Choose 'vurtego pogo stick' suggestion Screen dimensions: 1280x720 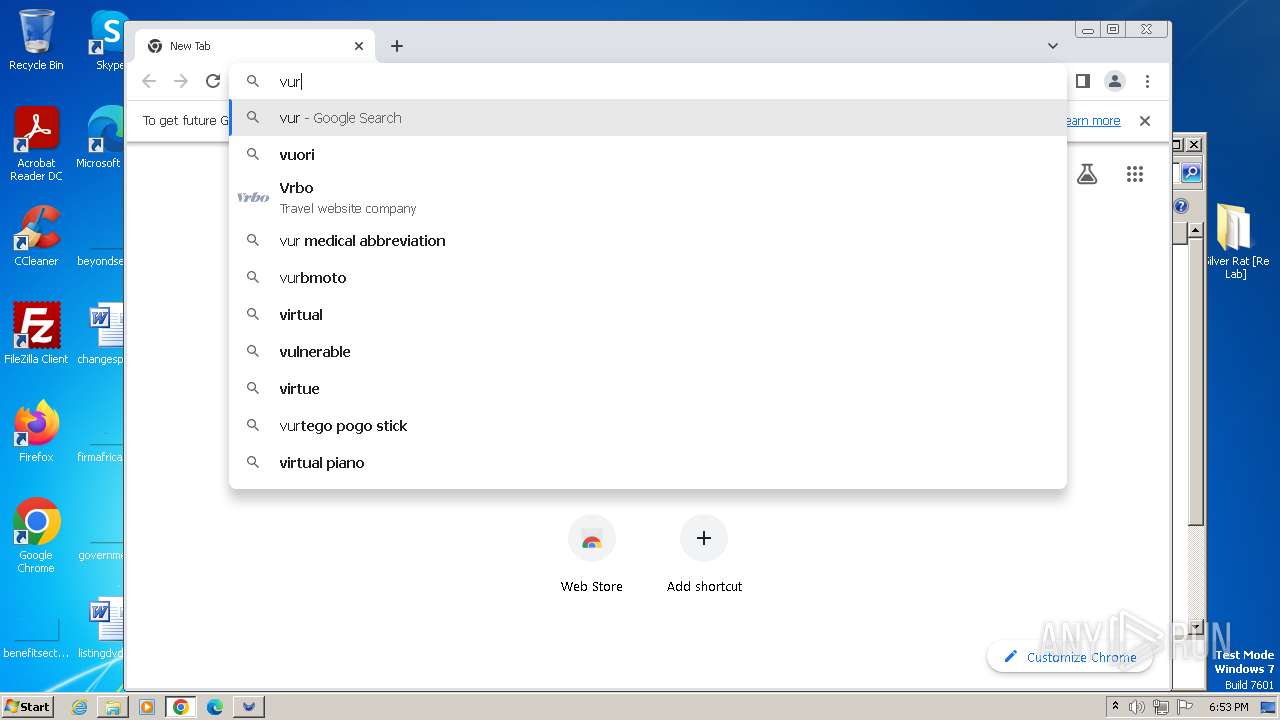coord(648,426)
